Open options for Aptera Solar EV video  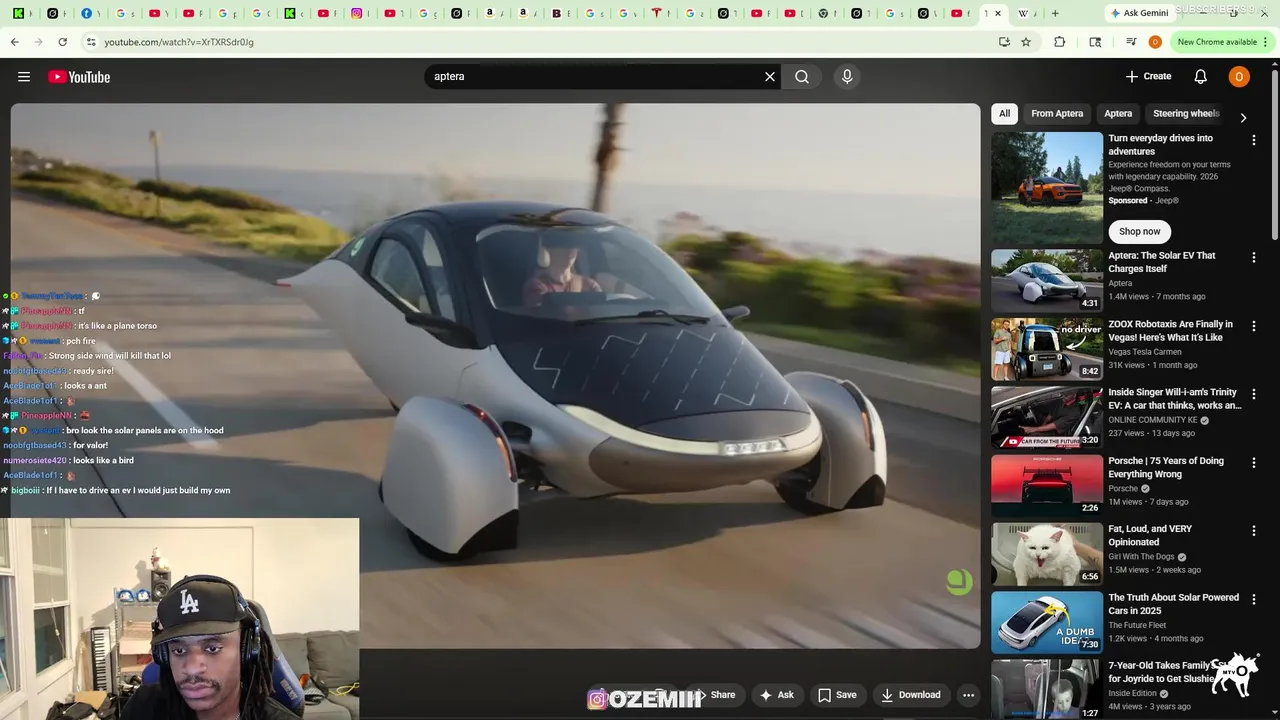1254,258
